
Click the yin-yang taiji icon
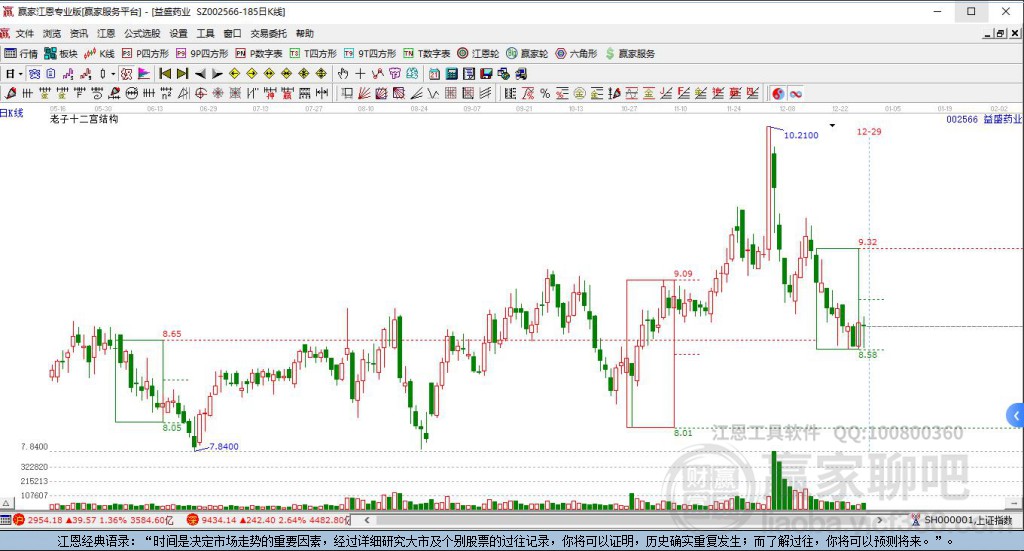778,93
